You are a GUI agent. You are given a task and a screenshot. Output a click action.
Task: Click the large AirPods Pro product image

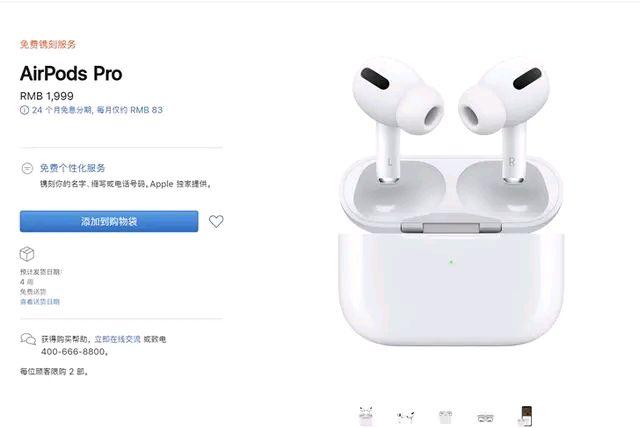tap(451, 202)
